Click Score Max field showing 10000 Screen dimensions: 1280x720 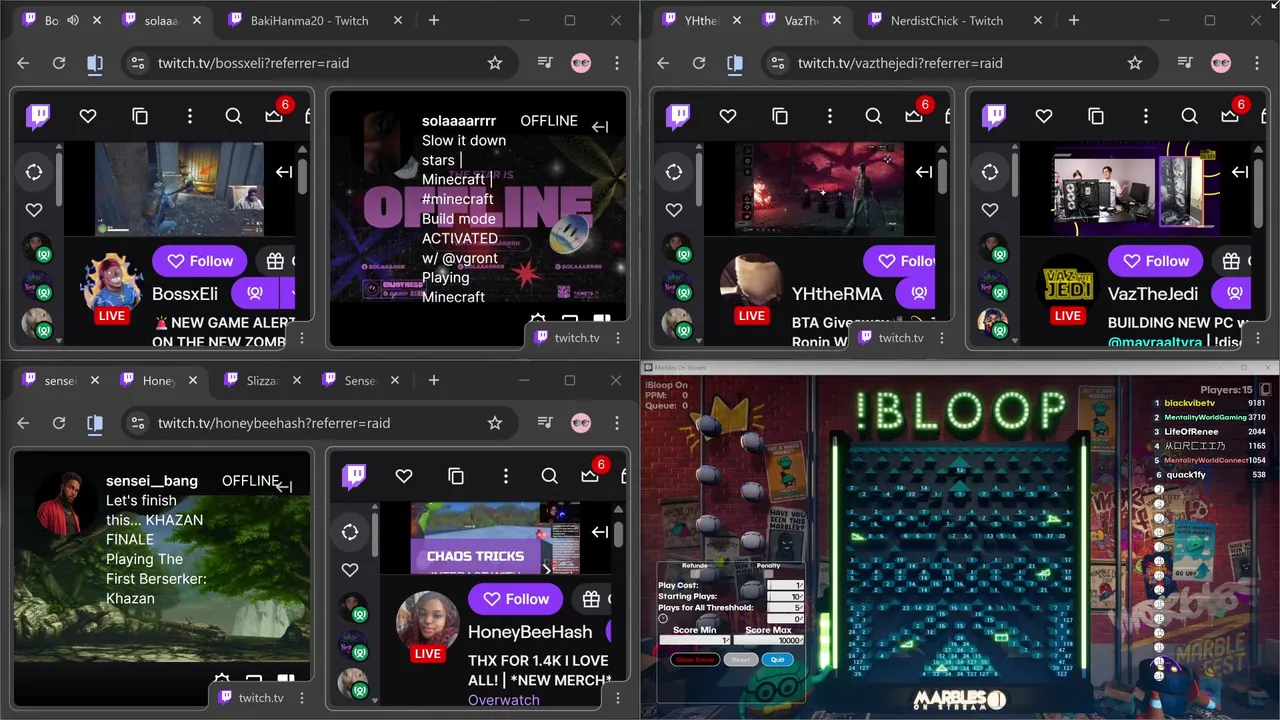coord(768,640)
